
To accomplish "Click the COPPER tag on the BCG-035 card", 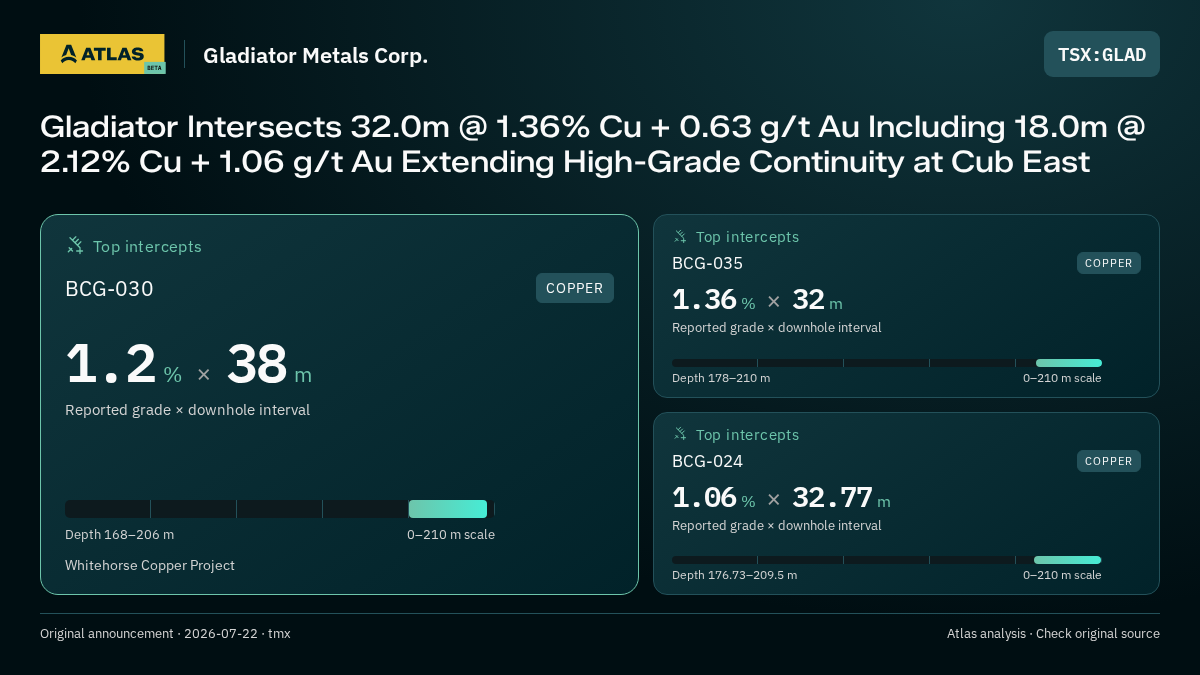I will [1109, 263].
